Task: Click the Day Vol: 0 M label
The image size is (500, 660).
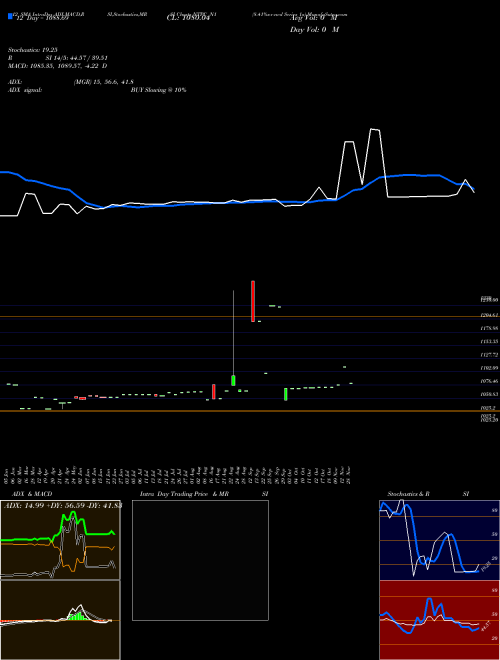Action: click(x=314, y=30)
